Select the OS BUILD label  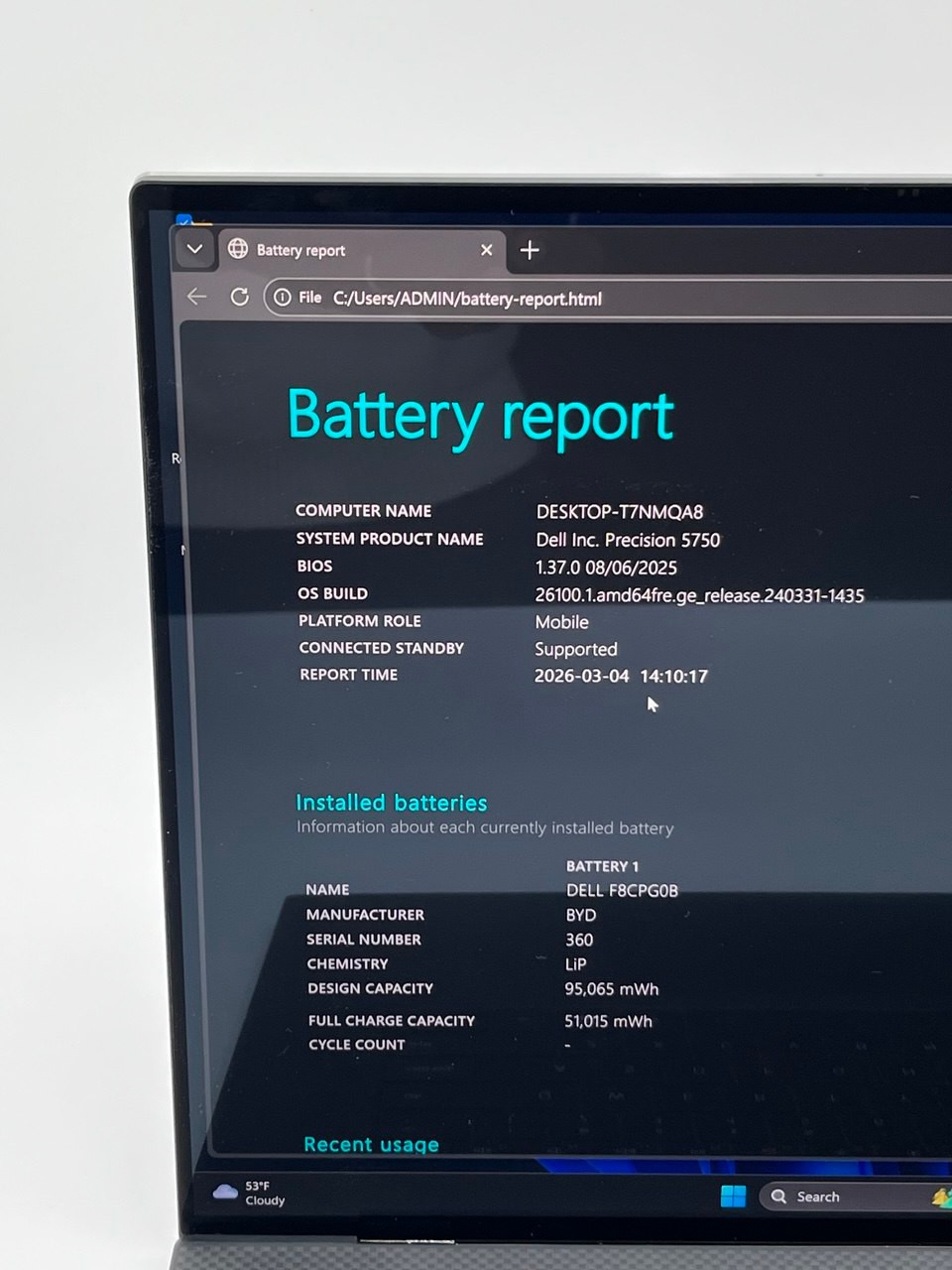[x=332, y=593]
